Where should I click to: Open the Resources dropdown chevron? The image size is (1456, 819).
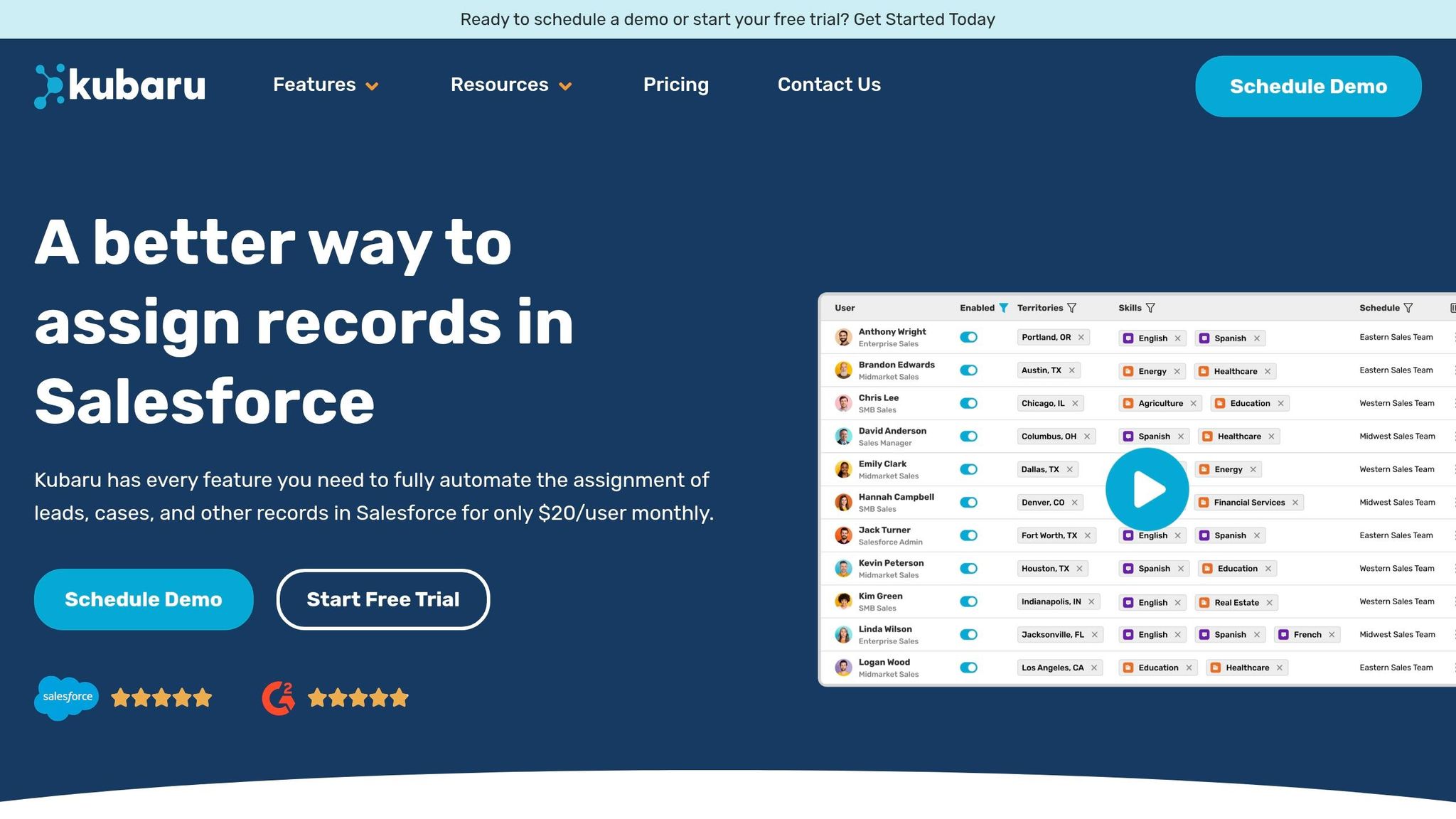(565, 87)
